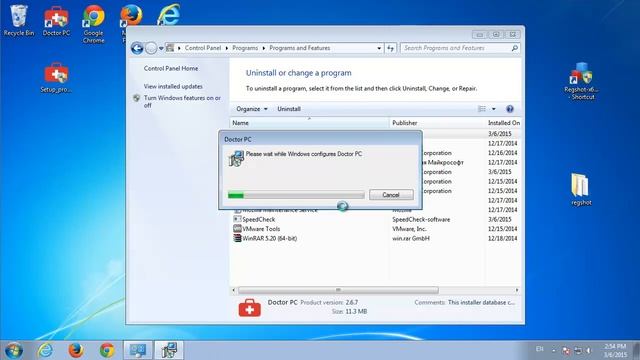Viewport: 640px width, 360px height.
Task: Select the VMware Tools program icon
Action: [237, 229]
